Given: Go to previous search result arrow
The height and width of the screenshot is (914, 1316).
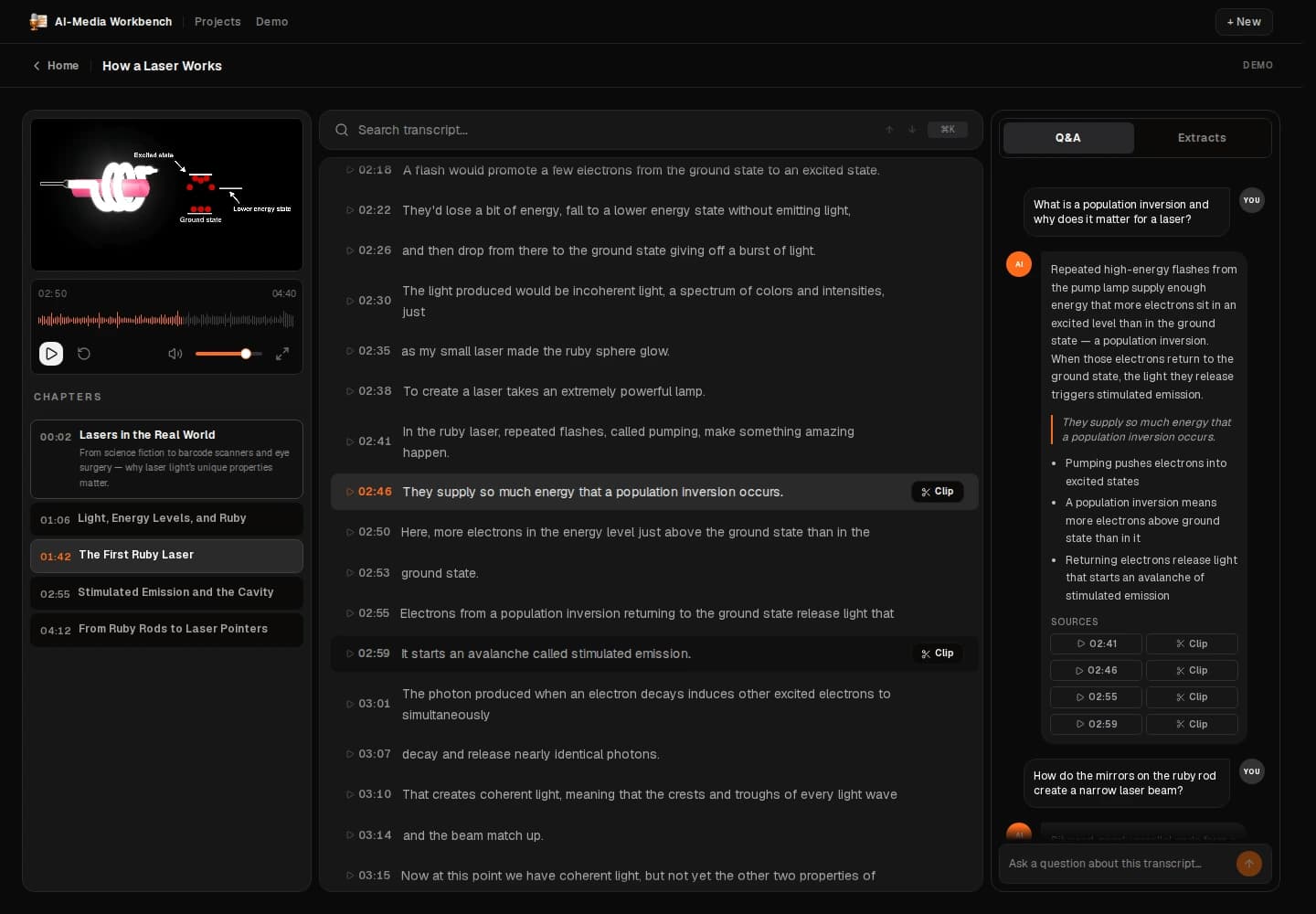Looking at the screenshot, I should (889, 130).
